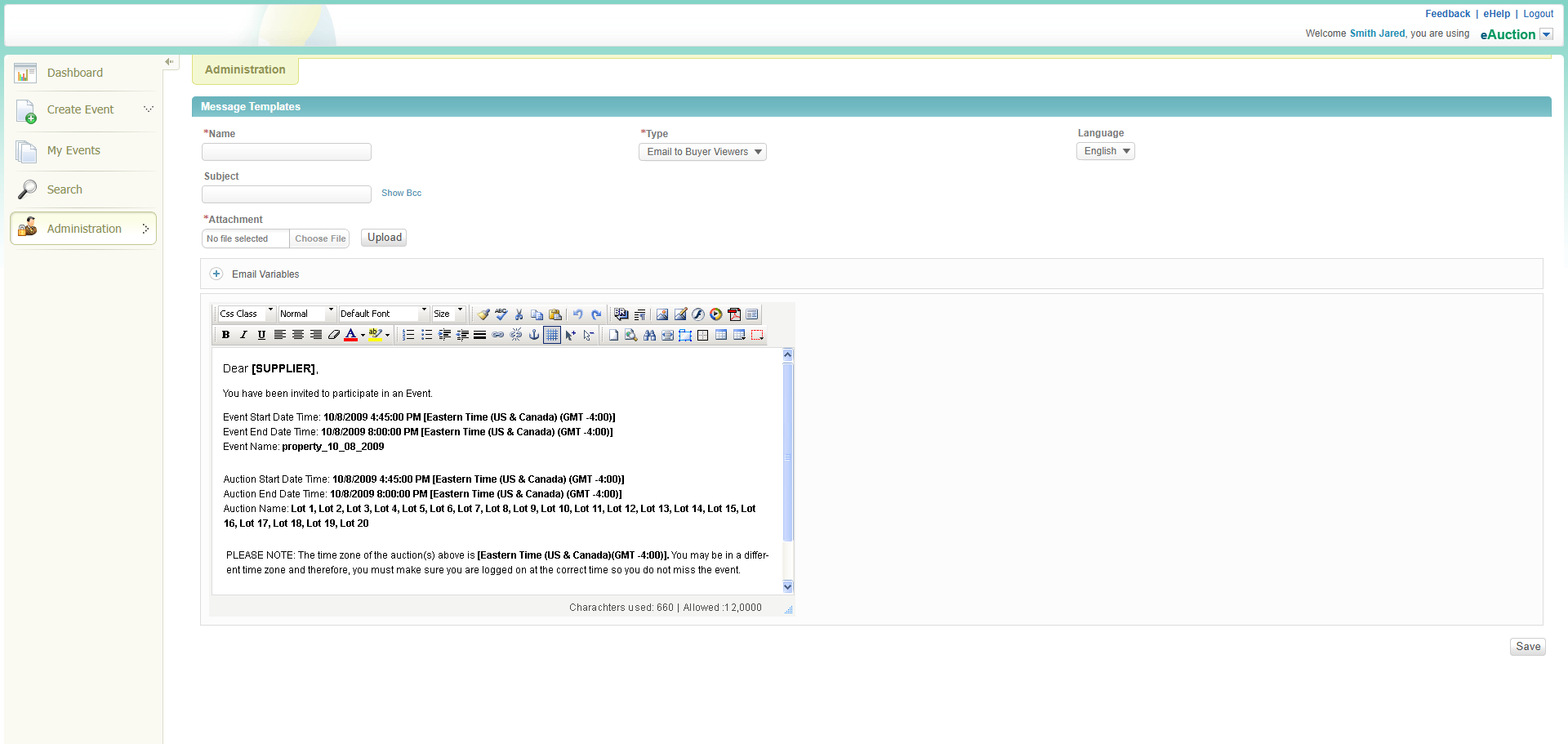Go to My Events in sidebar

point(73,150)
